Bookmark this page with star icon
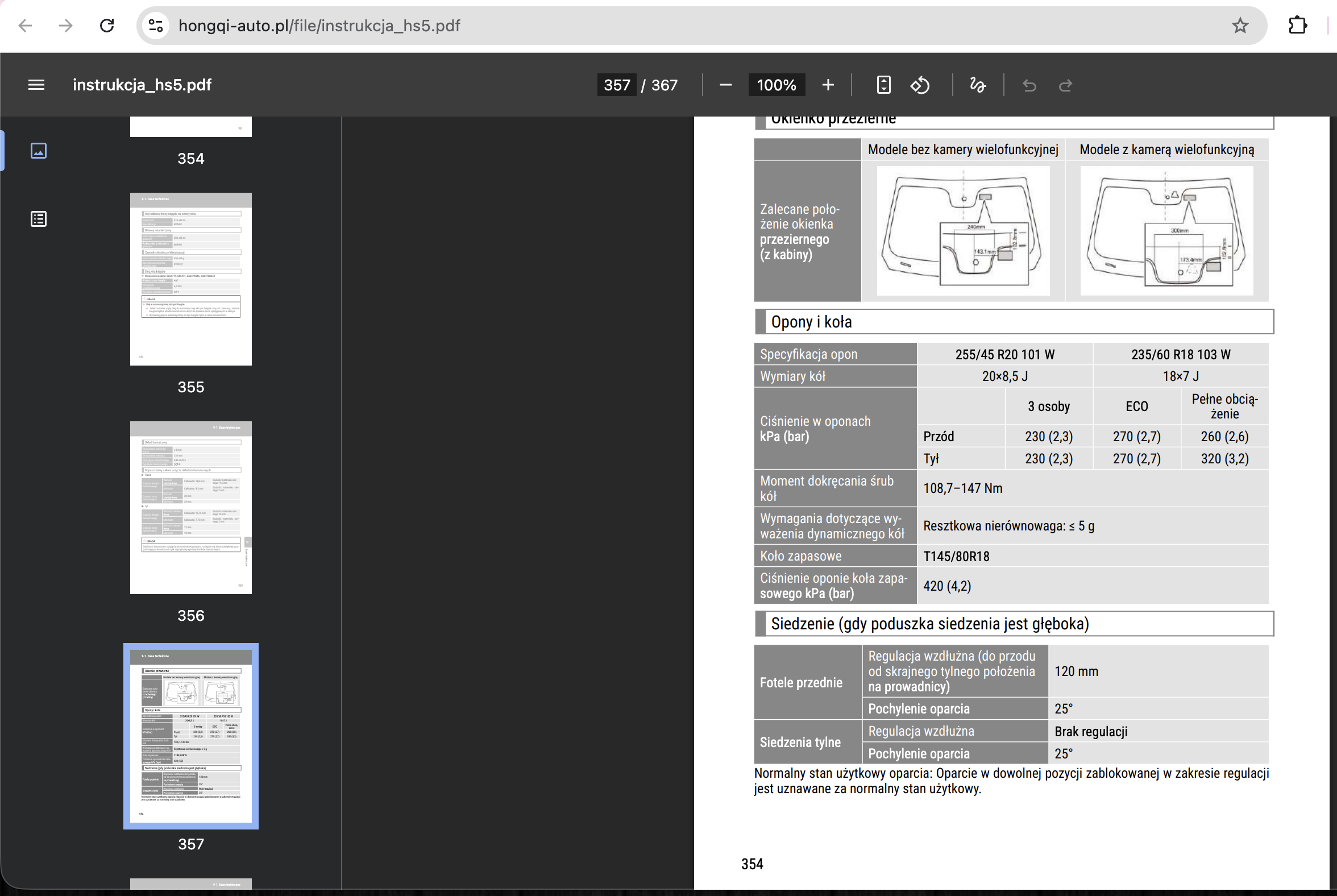 [x=1239, y=26]
